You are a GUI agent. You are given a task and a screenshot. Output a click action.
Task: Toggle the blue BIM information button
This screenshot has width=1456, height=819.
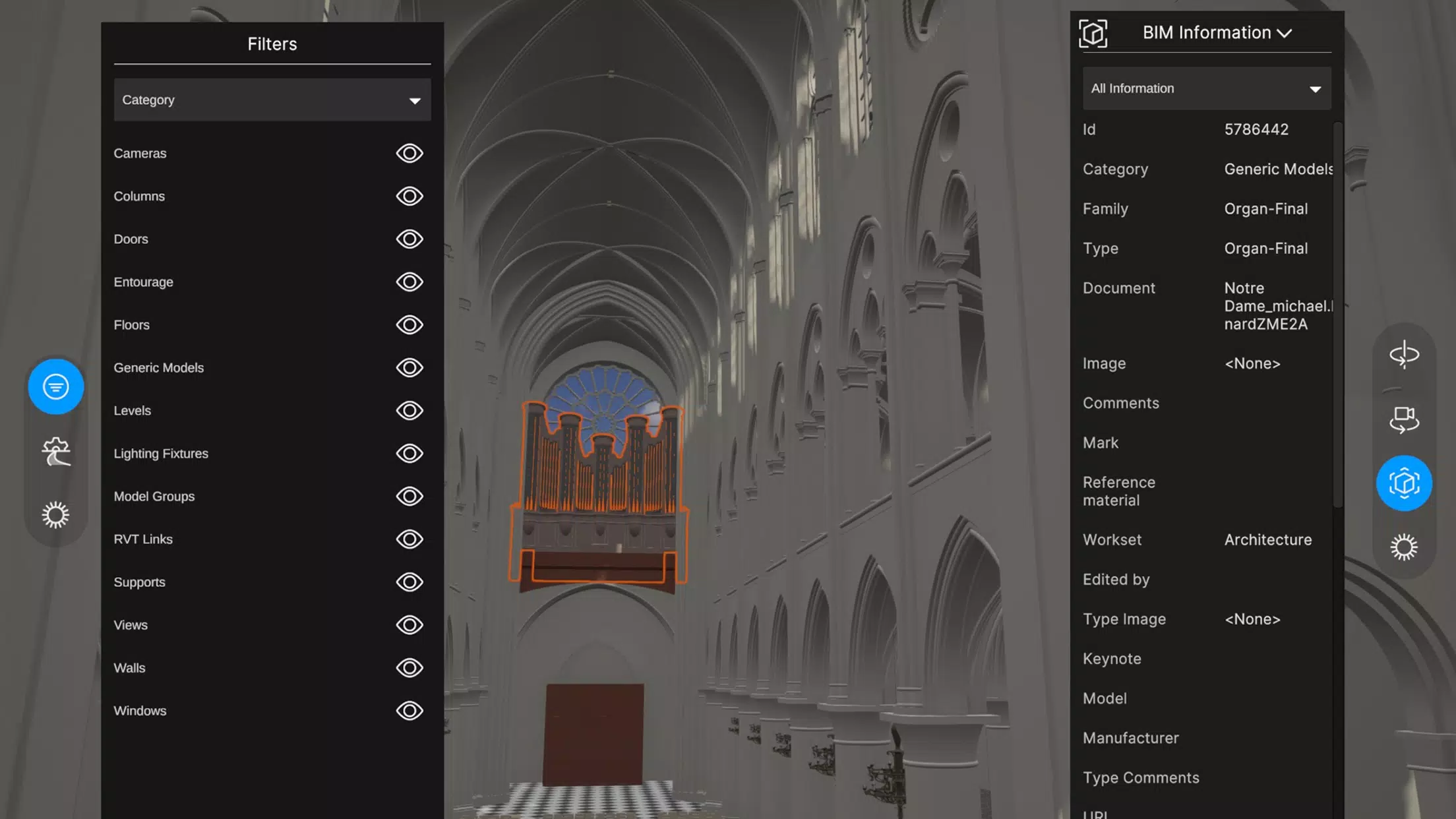pyautogui.click(x=1404, y=483)
